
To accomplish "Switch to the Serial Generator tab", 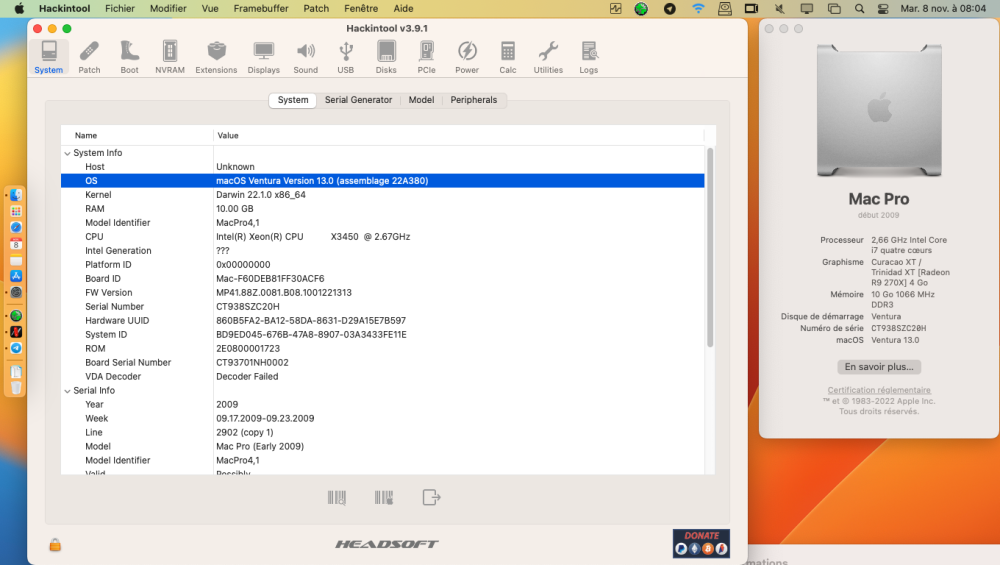I will click(x=358, y=100).
